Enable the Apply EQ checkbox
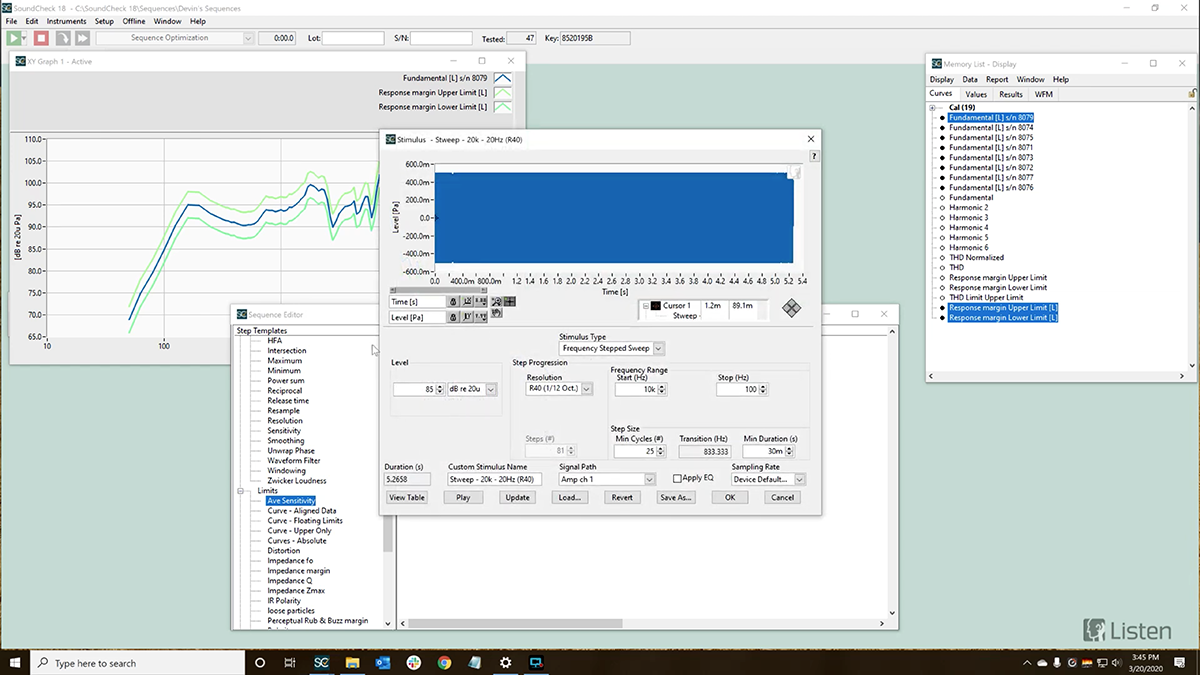This screenshot has height=675, width=1200. point(677,479)
